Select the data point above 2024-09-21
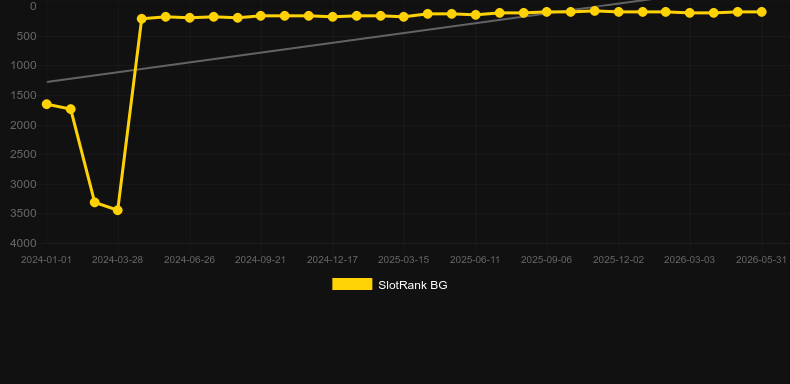 [x=260, y=16]
